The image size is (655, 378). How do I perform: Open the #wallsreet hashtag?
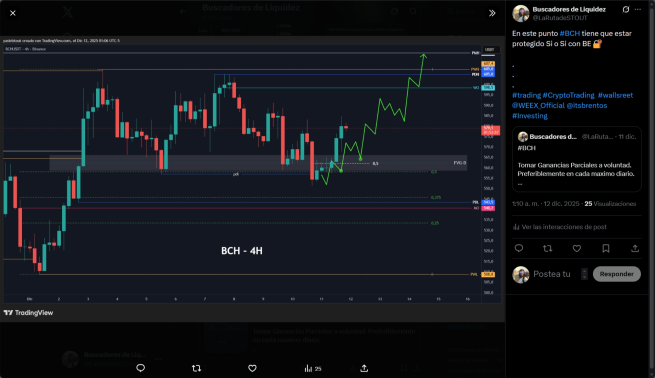coord(615,95)
